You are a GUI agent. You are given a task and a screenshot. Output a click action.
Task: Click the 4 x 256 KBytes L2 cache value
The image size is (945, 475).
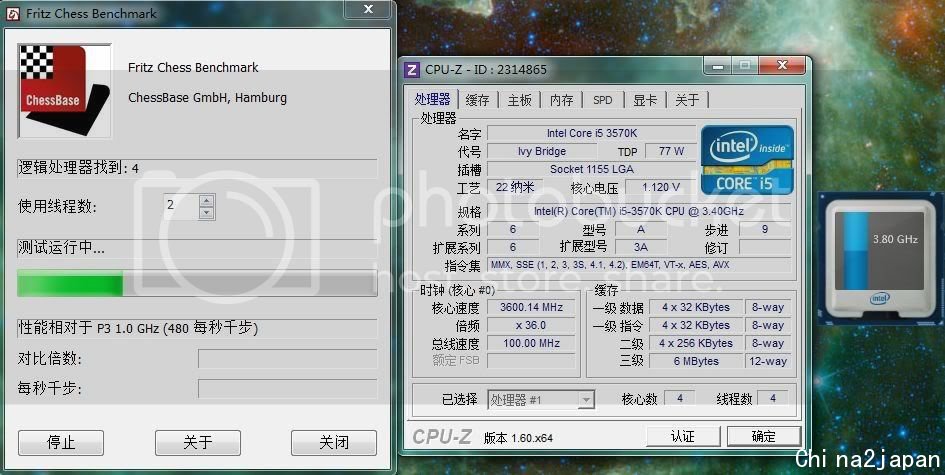(x=695, y=344)
